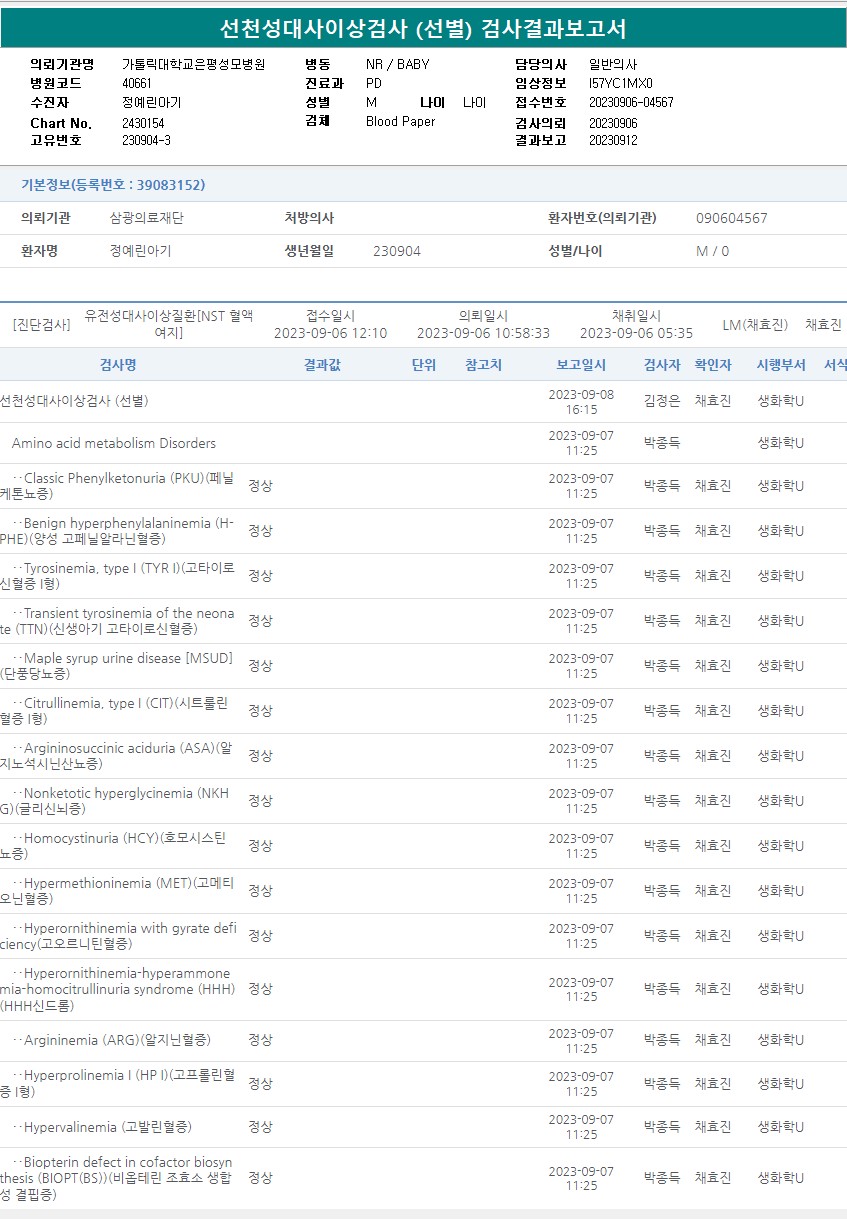Viewport: 847px width, 1219px height.
Task: Click the 결과값 column header
Action: tap(322, 365)
